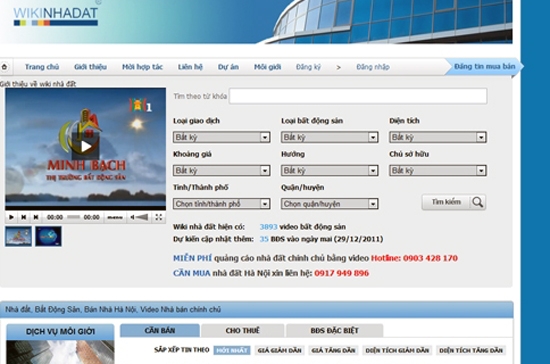The height and width of the screenshot is (364, 550).
Task: Click phone number 0917 949 896
Action: pos(341,273)
